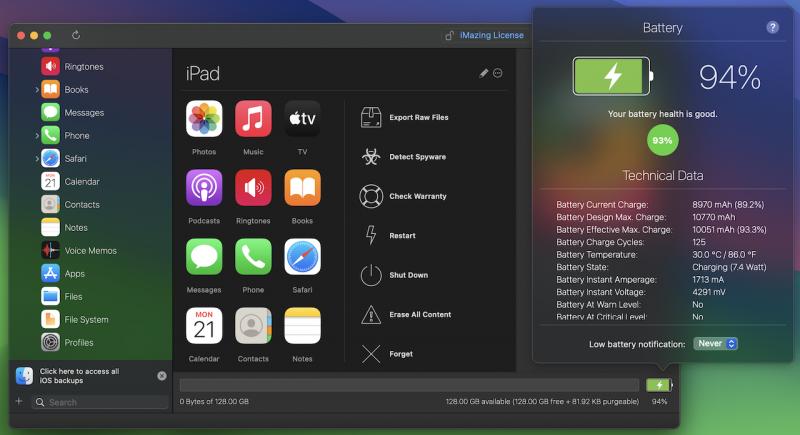This screenshot has width=800, height=435.
Task: Select Books in the sidebar
Action: 65,89
